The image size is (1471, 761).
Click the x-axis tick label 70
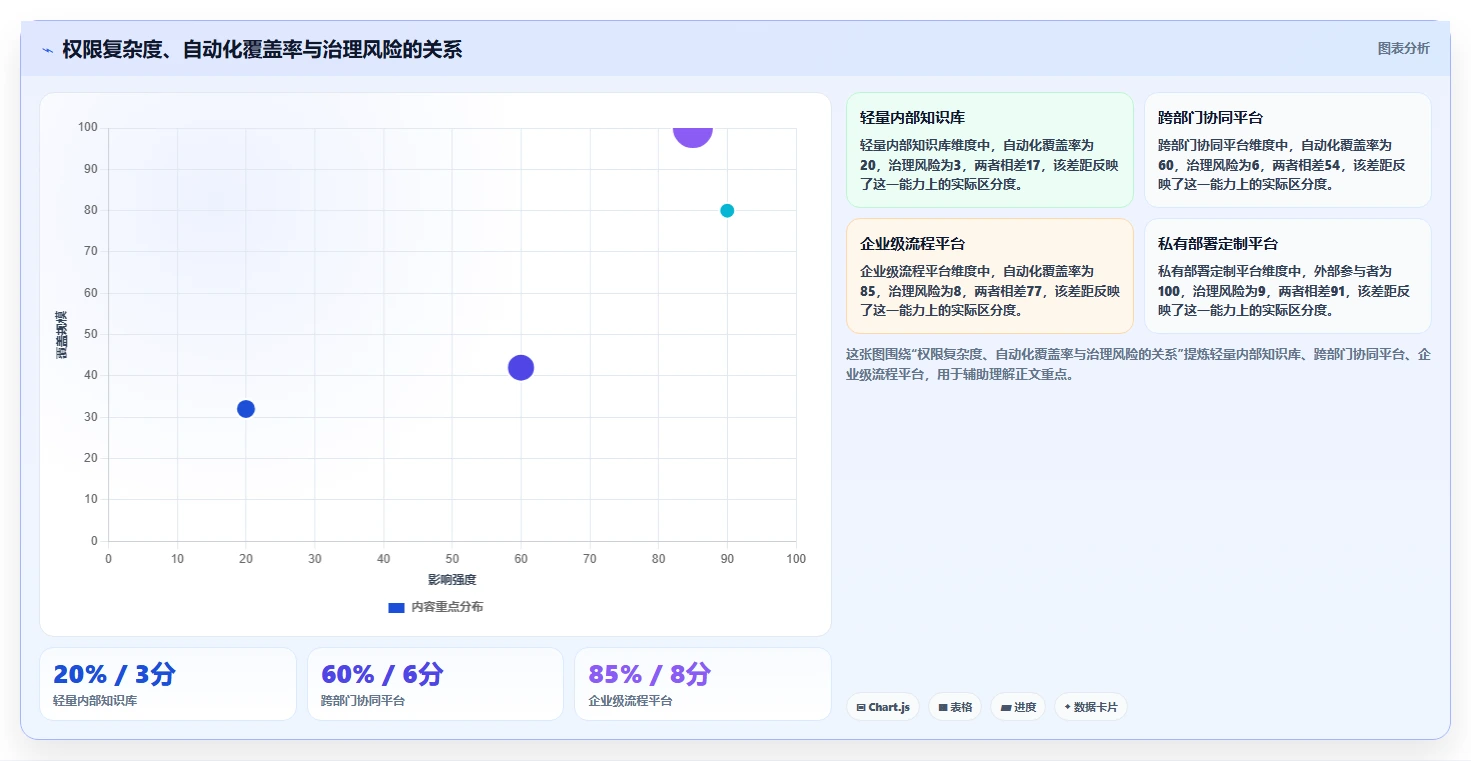590,559
